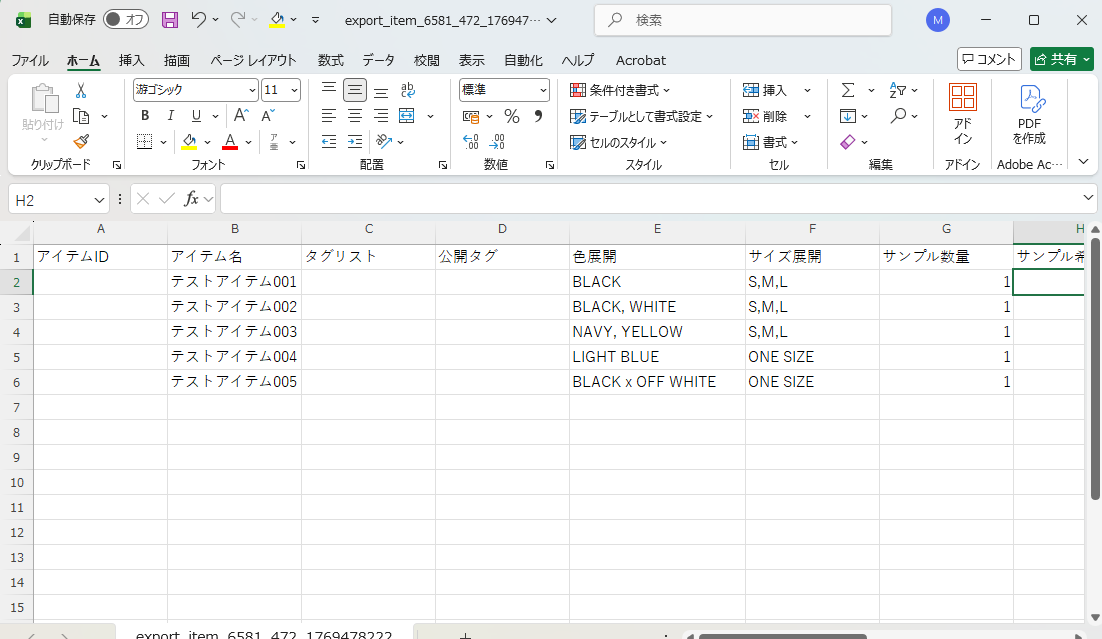Open the PDFを作成 Acrobat tool
The height and width of the screenshot is (639, 1102).
1030,115
